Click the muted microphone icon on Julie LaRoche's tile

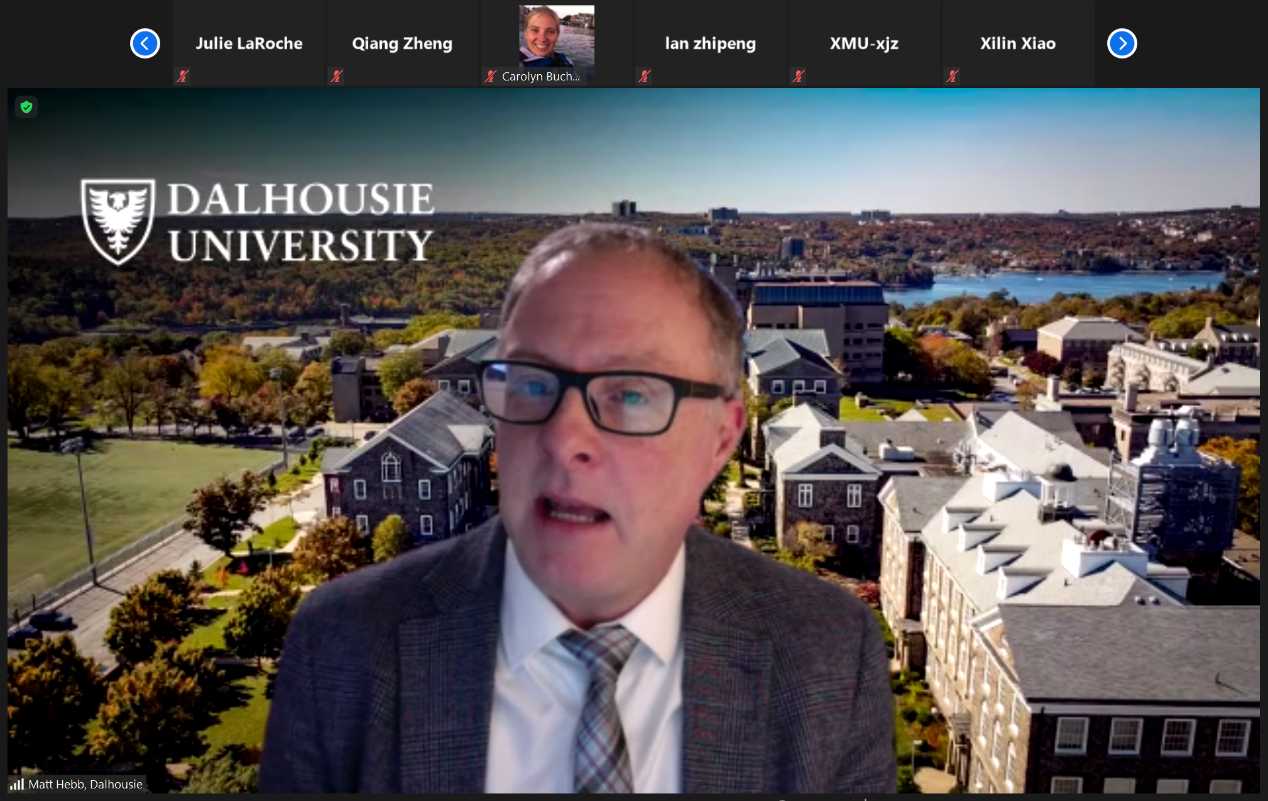click(x=183, y=76)
